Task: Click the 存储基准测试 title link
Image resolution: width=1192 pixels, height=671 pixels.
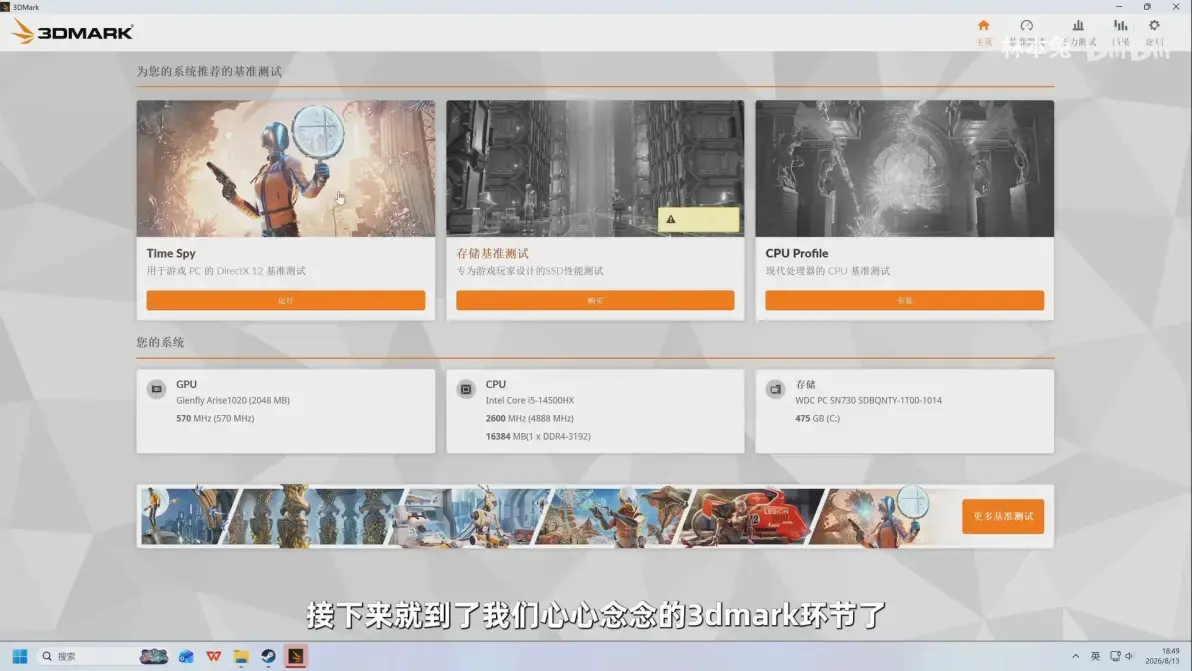Action: coord(493,253)
